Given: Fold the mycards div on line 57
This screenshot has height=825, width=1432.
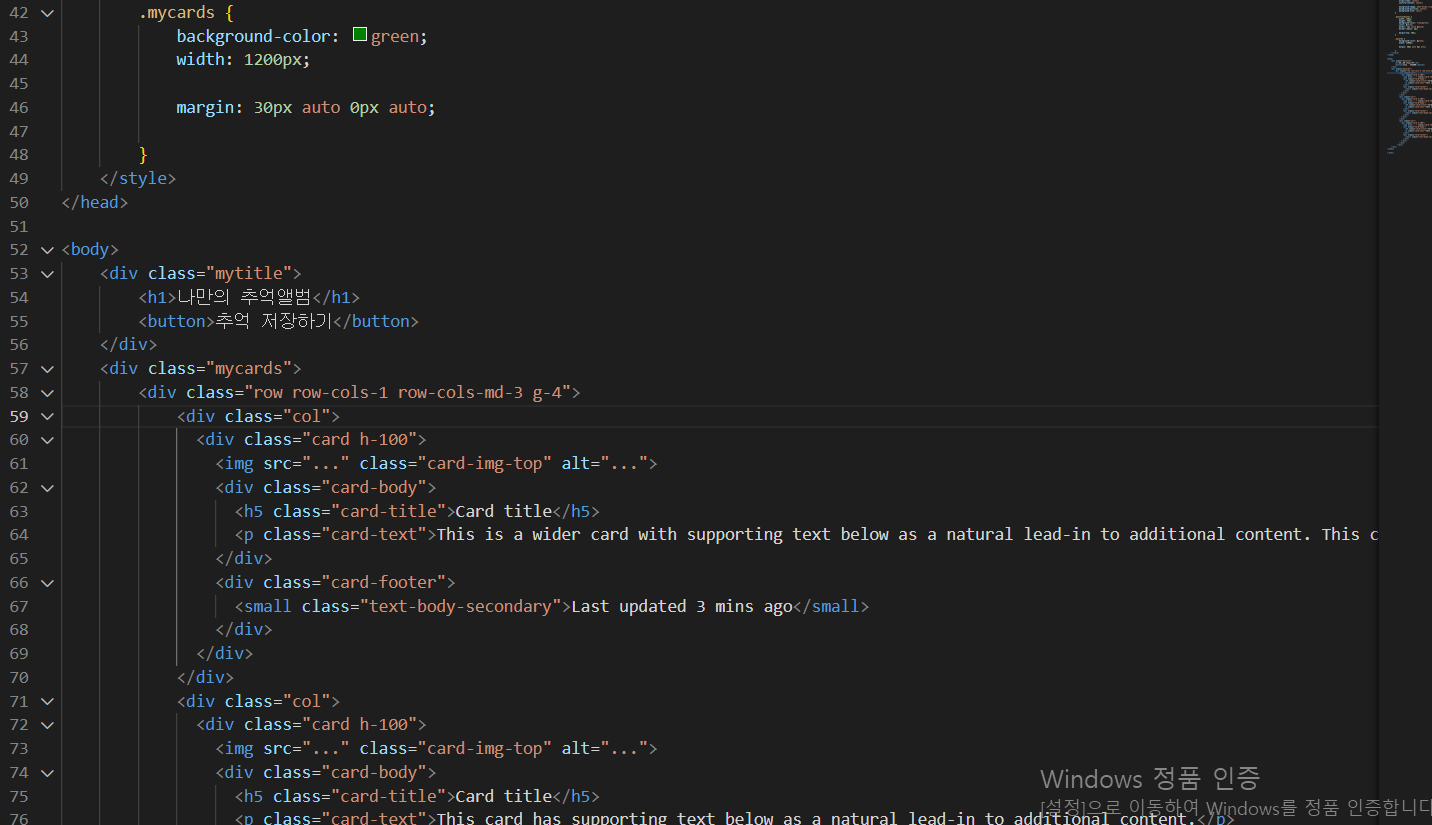Looking at the screenshot, I should click(47, 369).
